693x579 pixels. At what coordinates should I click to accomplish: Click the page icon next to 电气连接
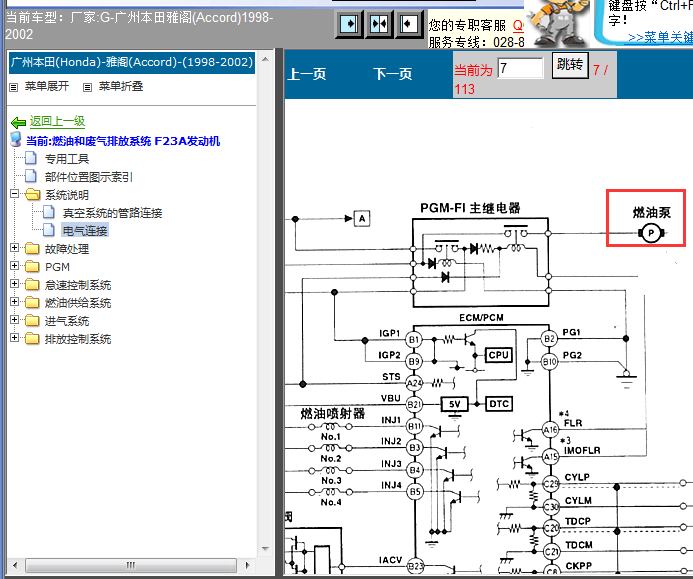tap(49, 230)
